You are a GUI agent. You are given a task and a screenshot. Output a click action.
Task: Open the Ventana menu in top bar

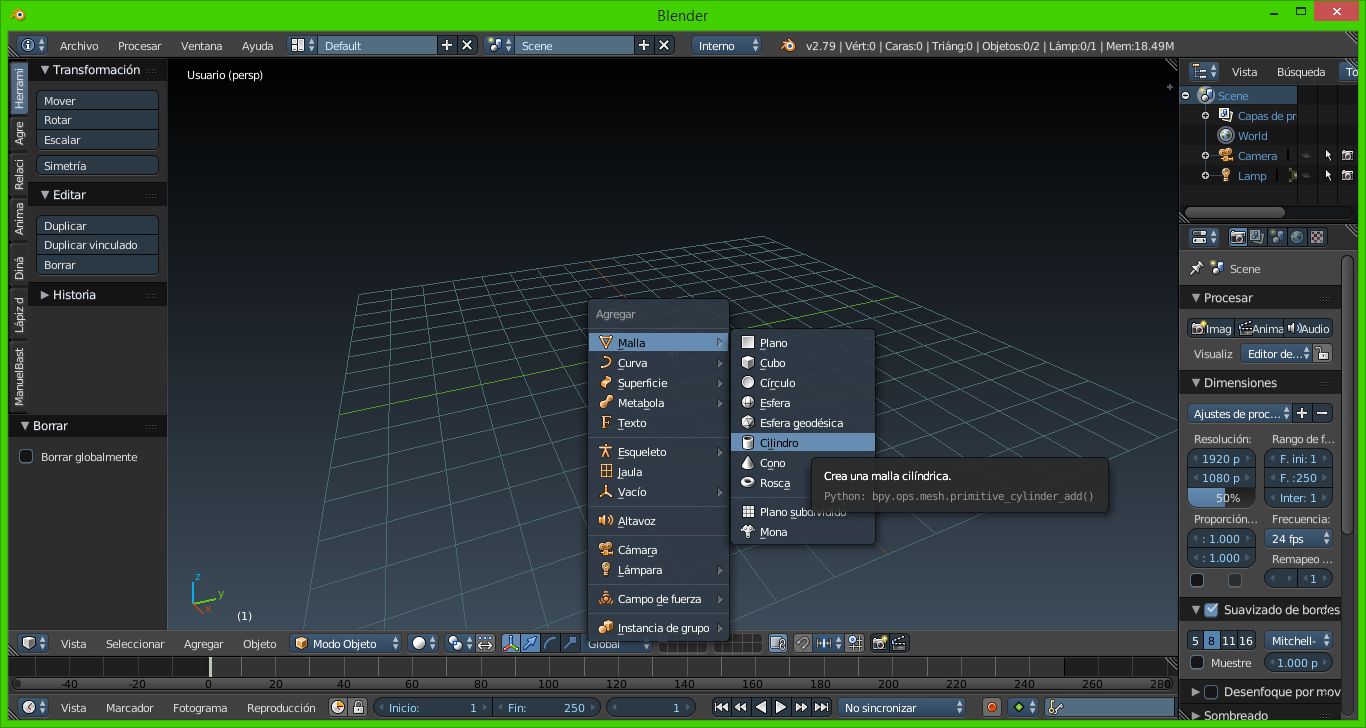[x=201, y=46]
